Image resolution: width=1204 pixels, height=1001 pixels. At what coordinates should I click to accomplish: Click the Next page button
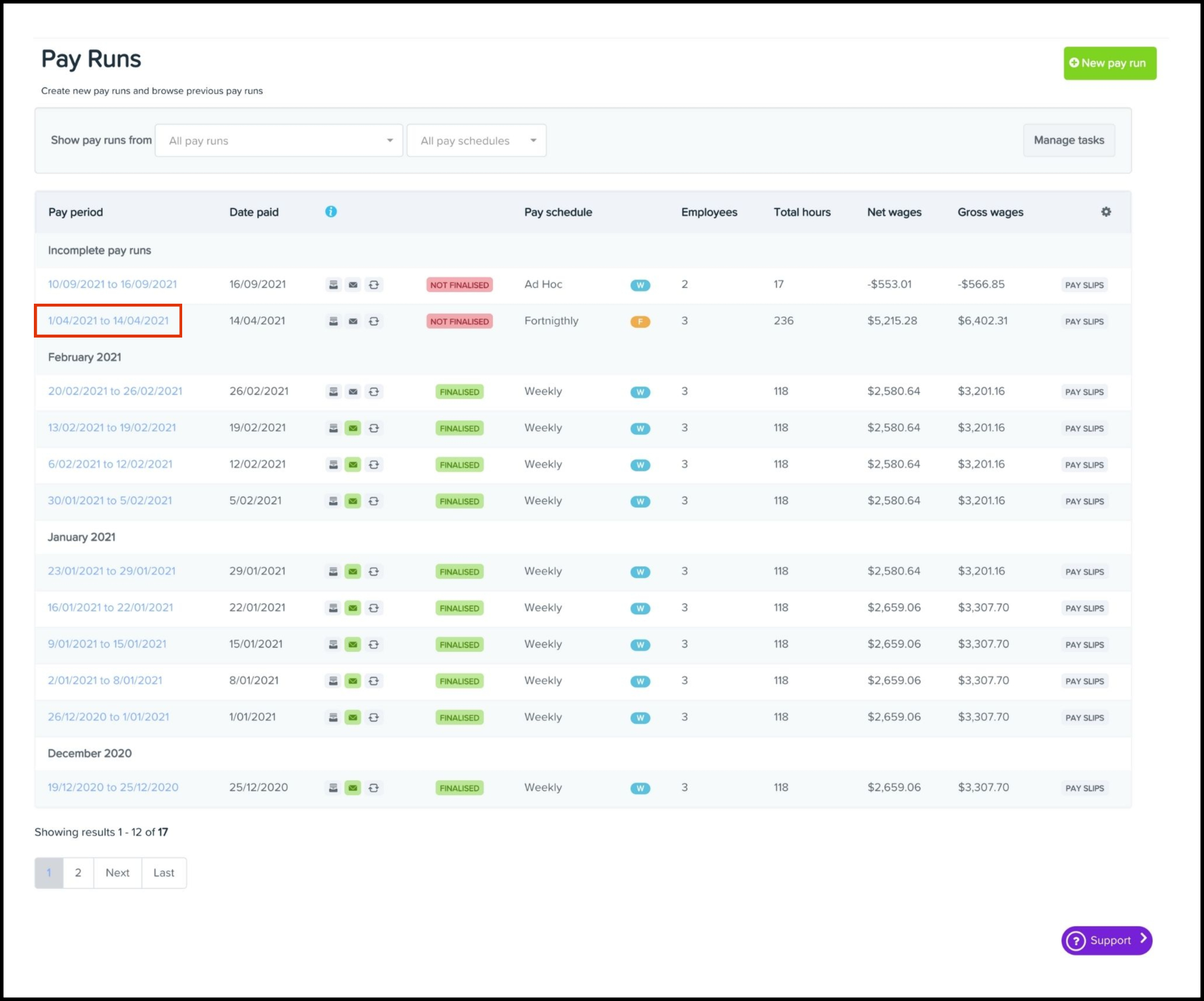click(117, 873)
